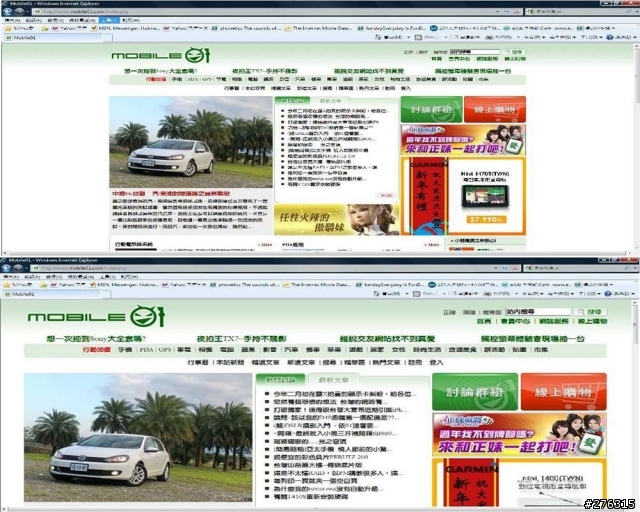Stop loading with top window's red X
640x512 pixels.
[516, 11]
